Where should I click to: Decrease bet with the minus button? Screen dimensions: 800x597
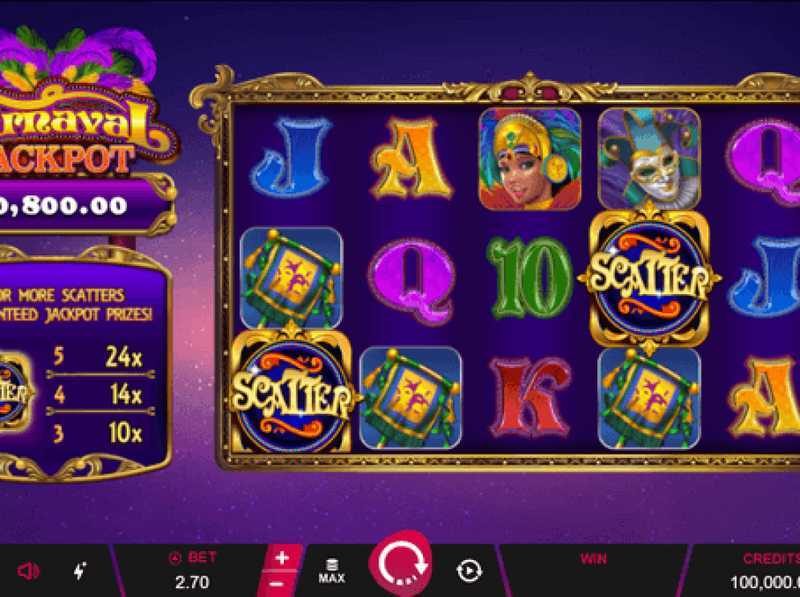tap(277, 584)
